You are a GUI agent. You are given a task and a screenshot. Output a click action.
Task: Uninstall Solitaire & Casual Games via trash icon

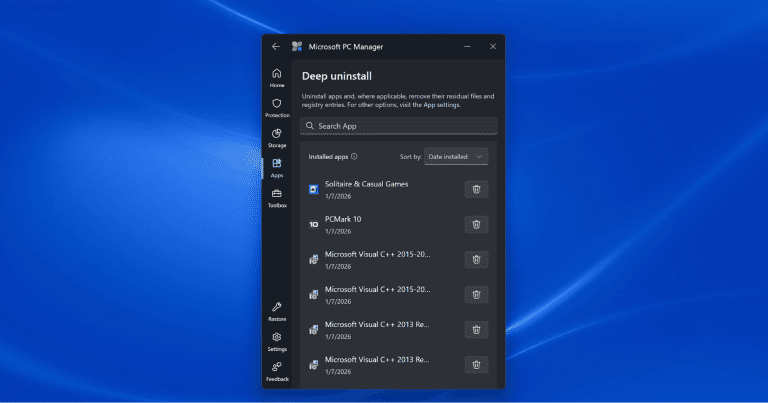click(x=476, y=189)
